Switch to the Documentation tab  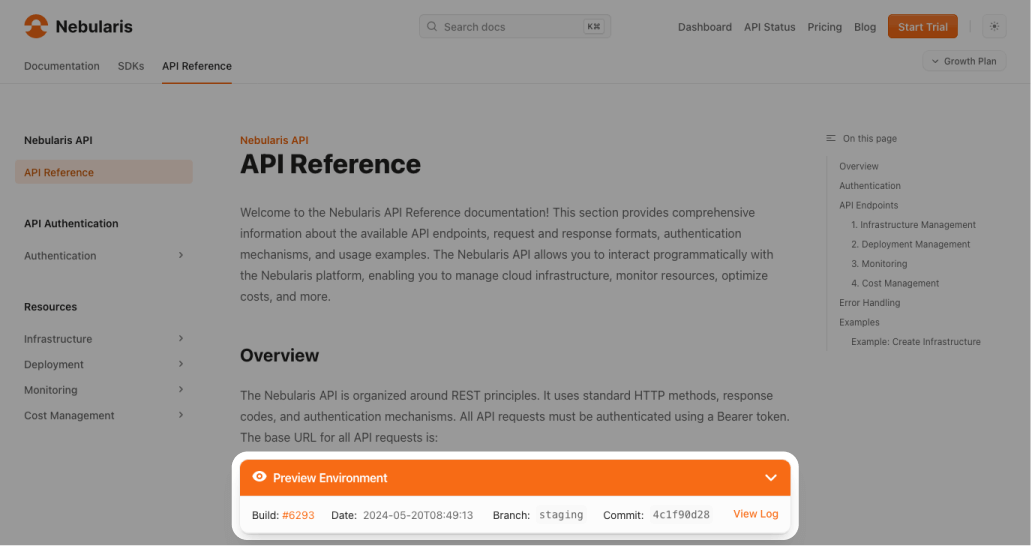click(x=62, y=66)
